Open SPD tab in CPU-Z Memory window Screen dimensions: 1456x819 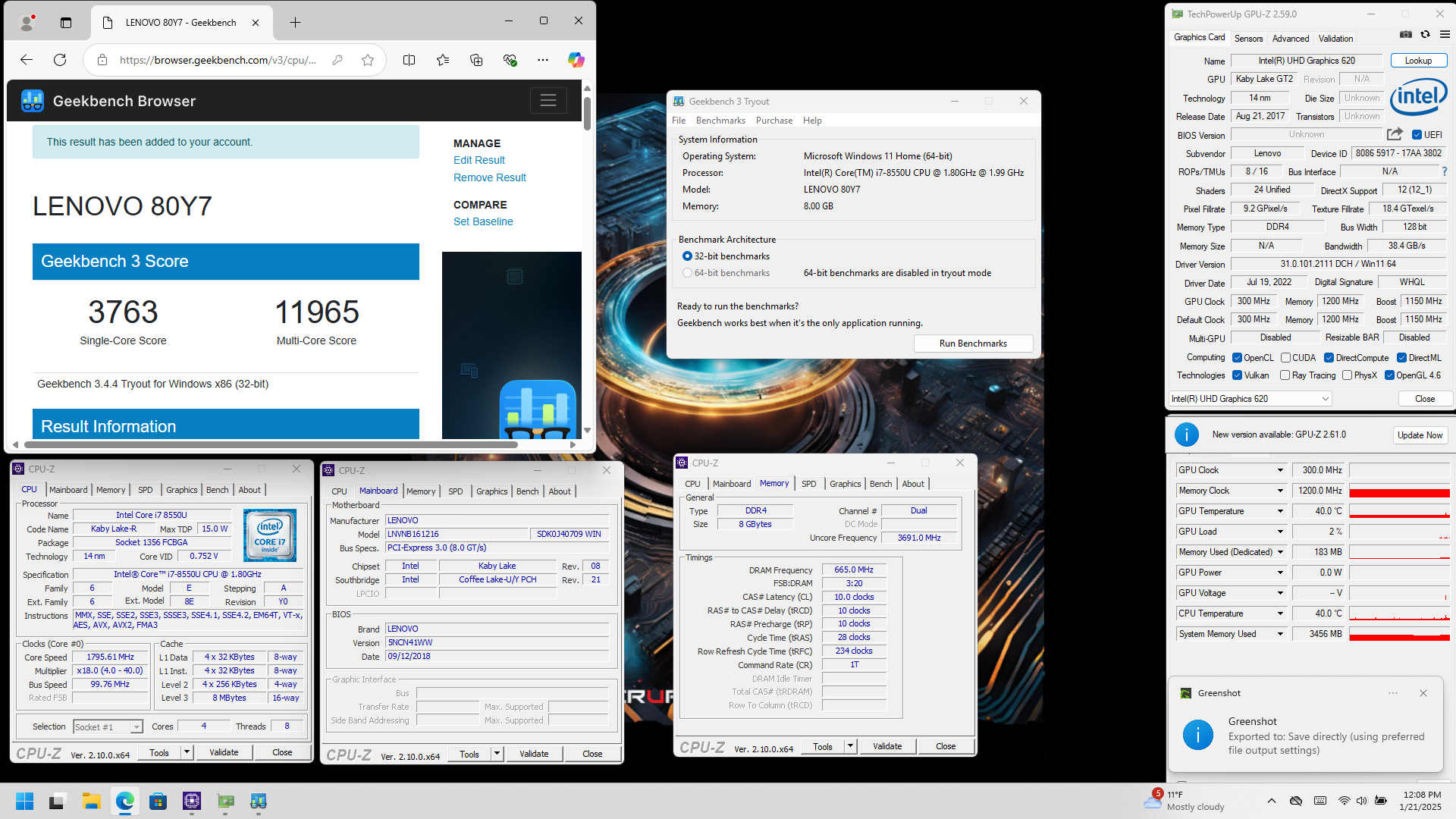tap(809, 484)
